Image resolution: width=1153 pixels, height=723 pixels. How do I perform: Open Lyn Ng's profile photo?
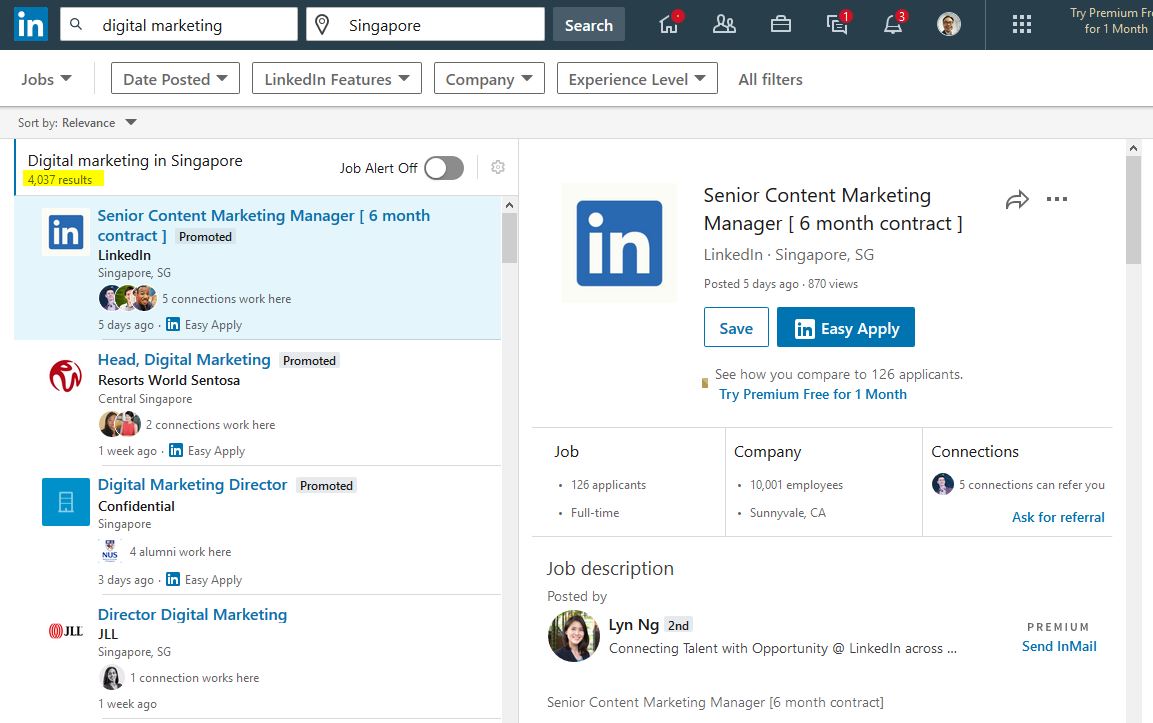574,635
